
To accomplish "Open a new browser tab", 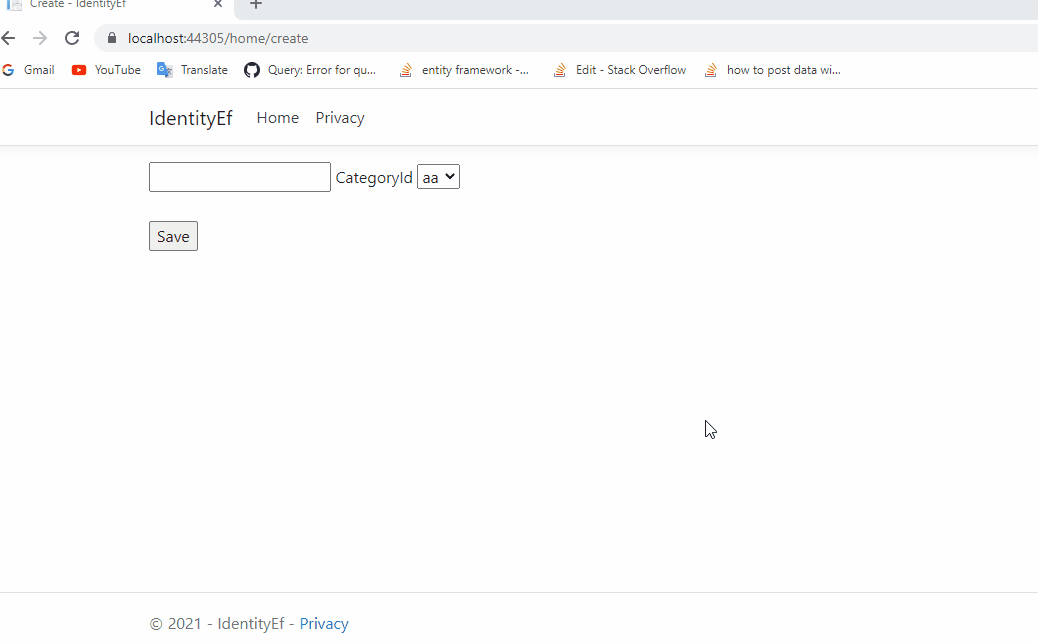I will (x=255, y=7).
